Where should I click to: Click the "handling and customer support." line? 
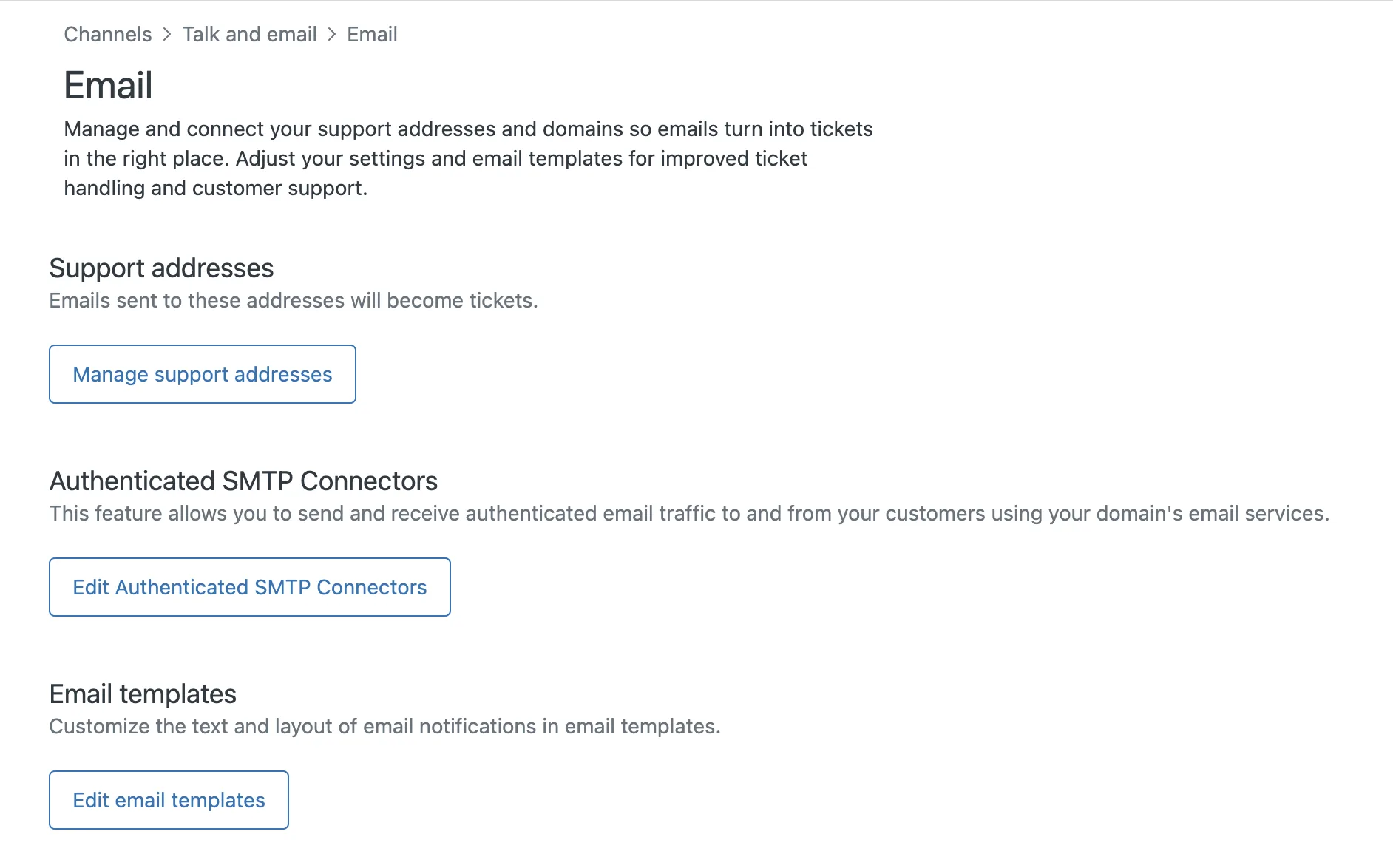coord(215,188)
